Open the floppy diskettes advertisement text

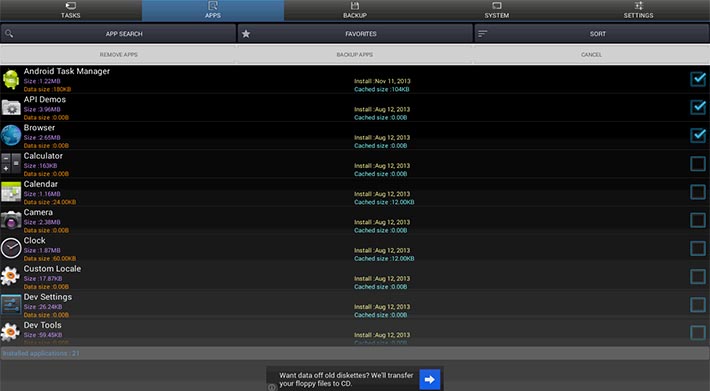pyautogui.click(x=346, y=379)
